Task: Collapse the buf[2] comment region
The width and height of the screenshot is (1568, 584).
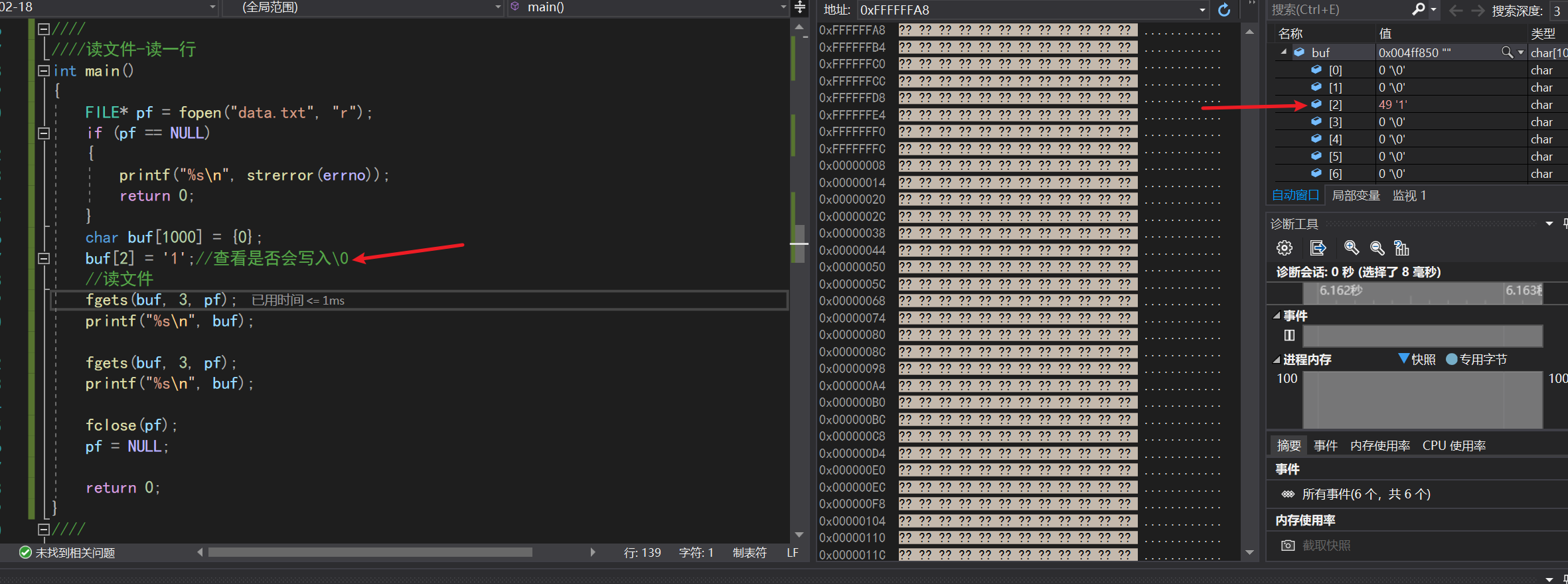Action: click(x=44, y=258)
